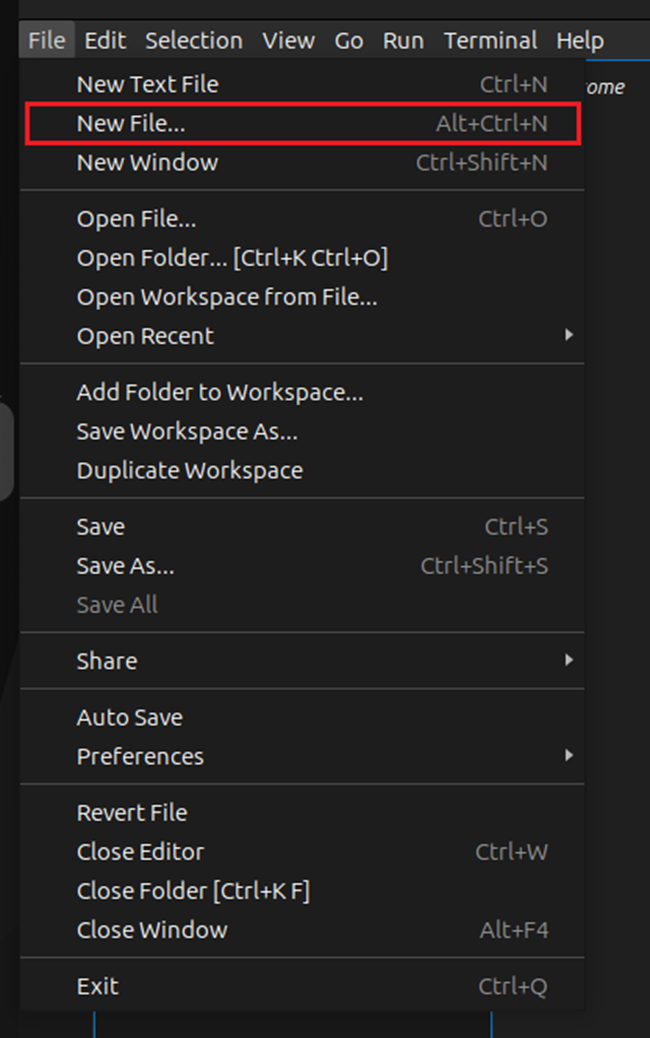The height and width of the screenshot is (1038, 650).
Task: Open the Selection menu in menu bar
Action: (x=193, y=41)
